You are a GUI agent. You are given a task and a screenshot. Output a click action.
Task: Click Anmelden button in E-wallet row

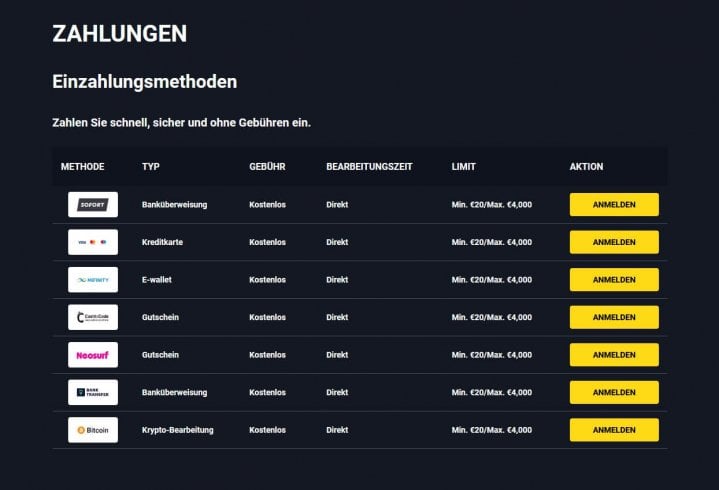coord(614,280)
